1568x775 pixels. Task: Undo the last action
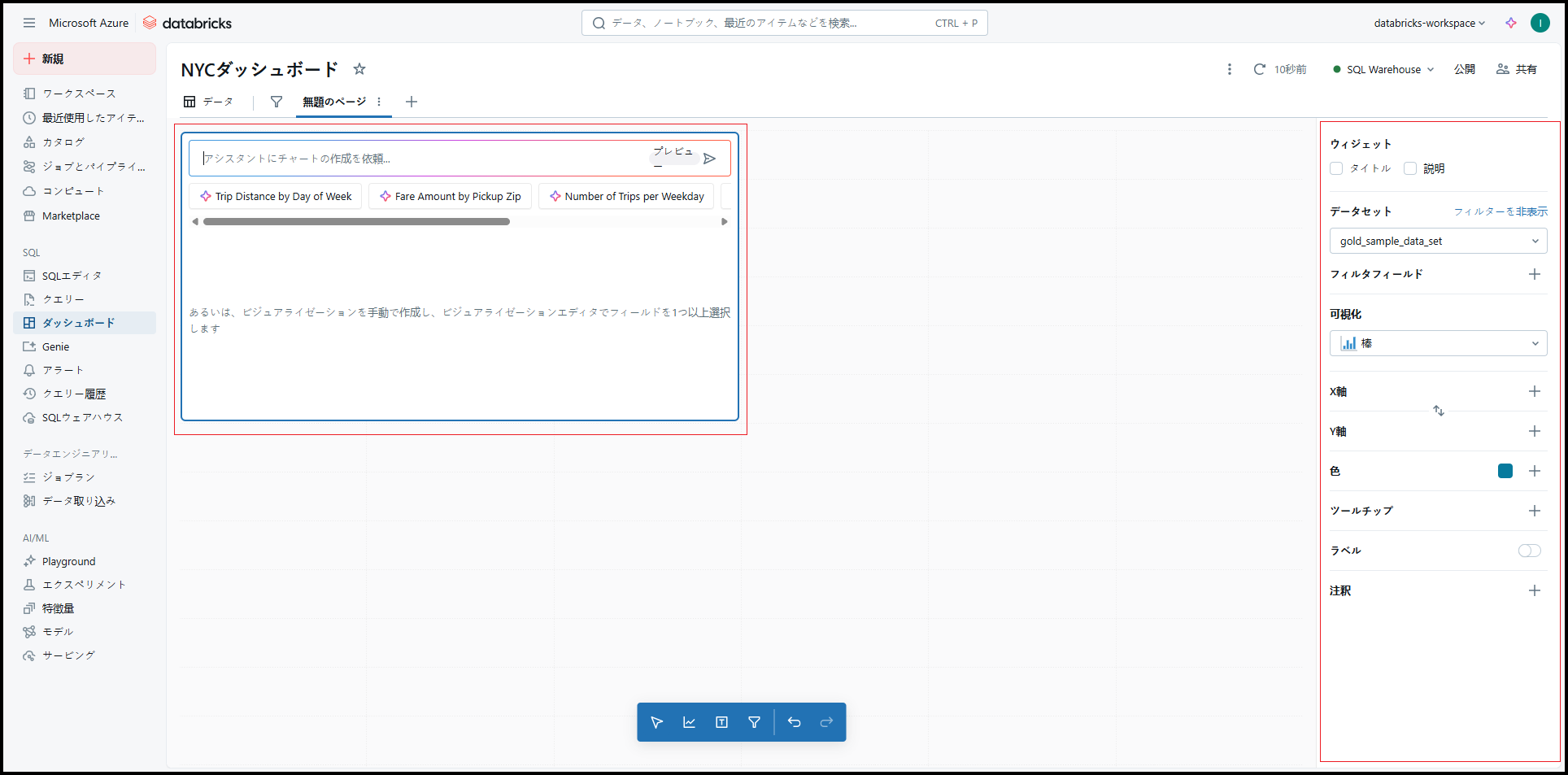click(x=795, y=722)
